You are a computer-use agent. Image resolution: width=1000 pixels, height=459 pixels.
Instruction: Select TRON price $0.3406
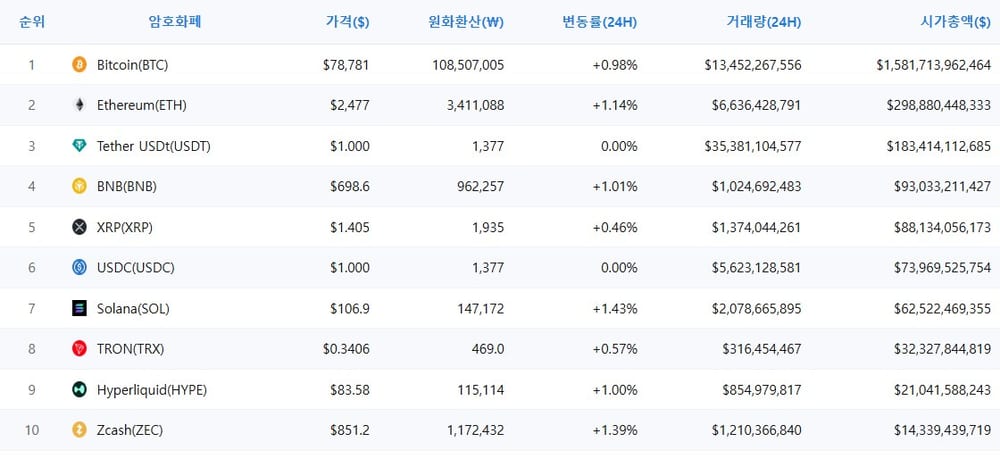coord(346,349)
